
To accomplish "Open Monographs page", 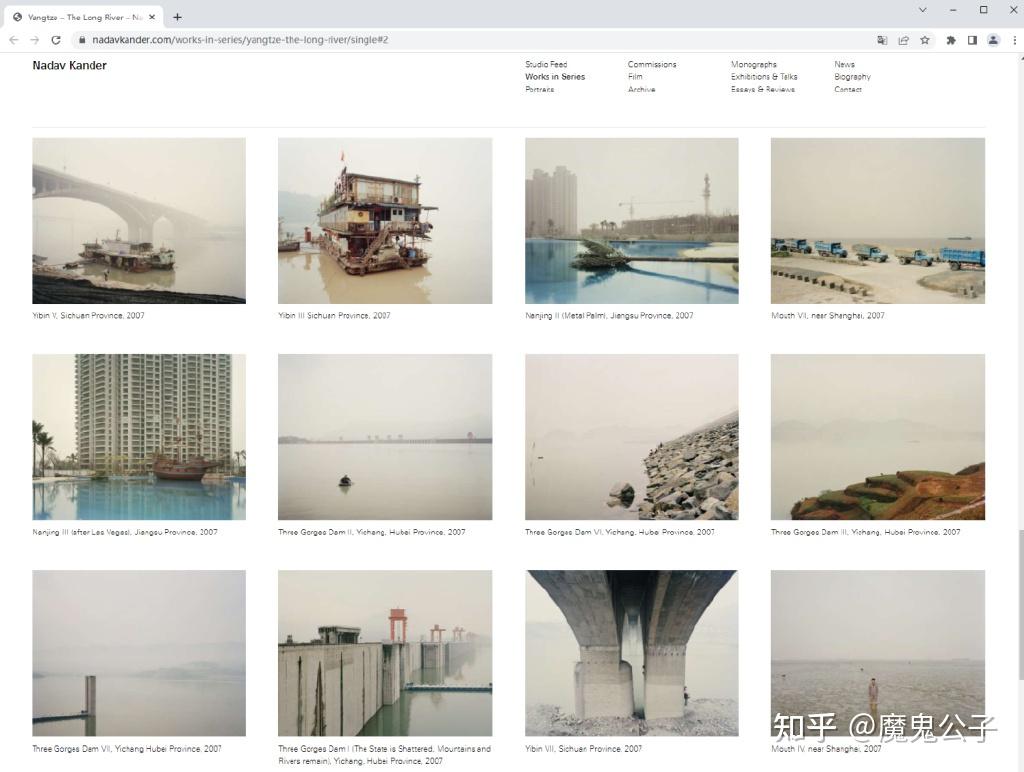I will [754, 64].
